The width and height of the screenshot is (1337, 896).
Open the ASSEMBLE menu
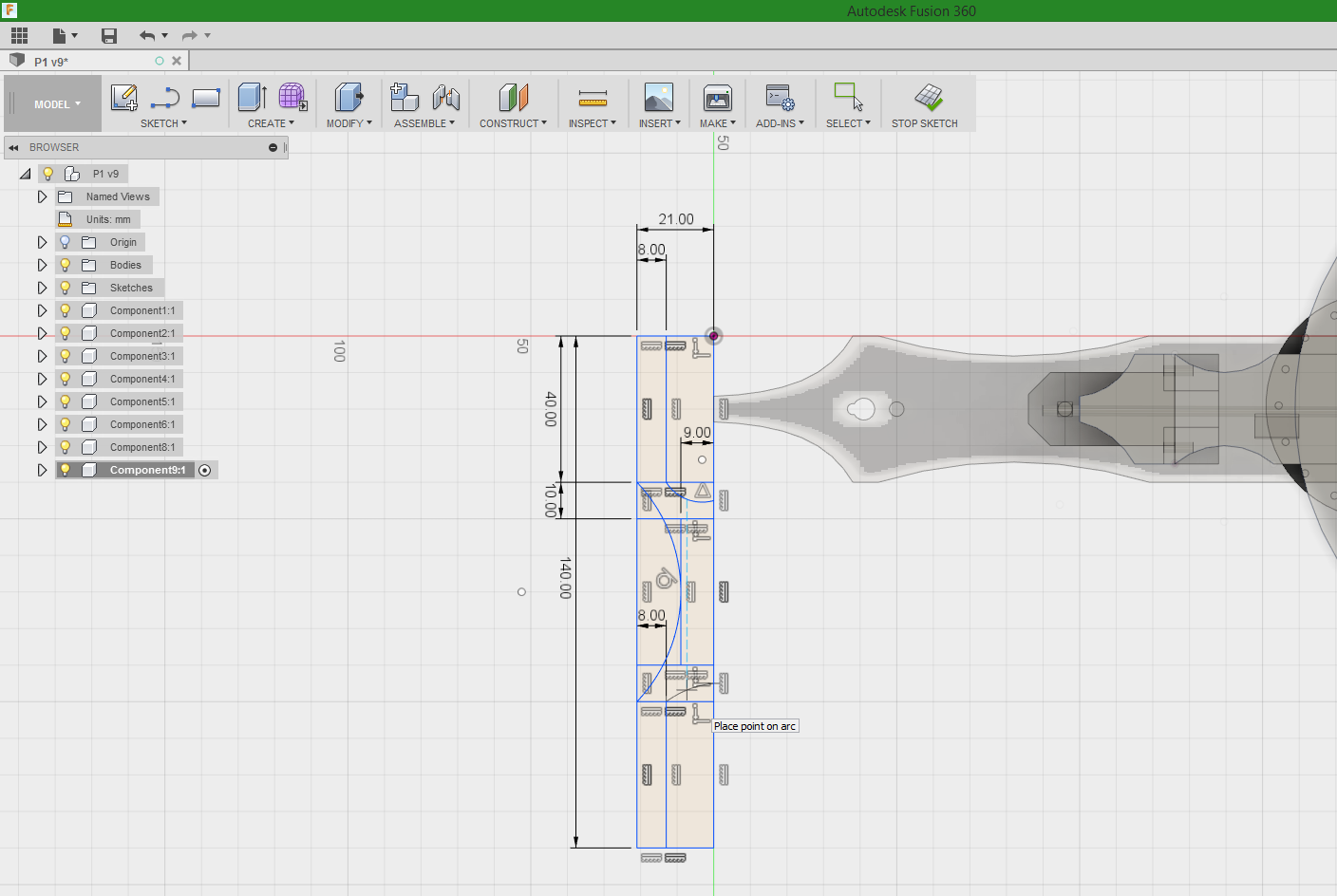click(x=424, y=123)
